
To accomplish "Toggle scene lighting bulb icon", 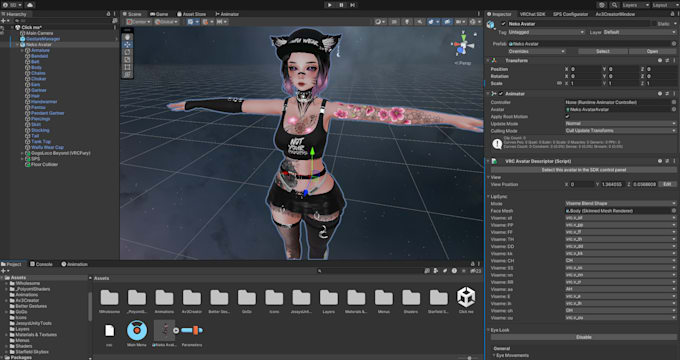I will [407, 22].
